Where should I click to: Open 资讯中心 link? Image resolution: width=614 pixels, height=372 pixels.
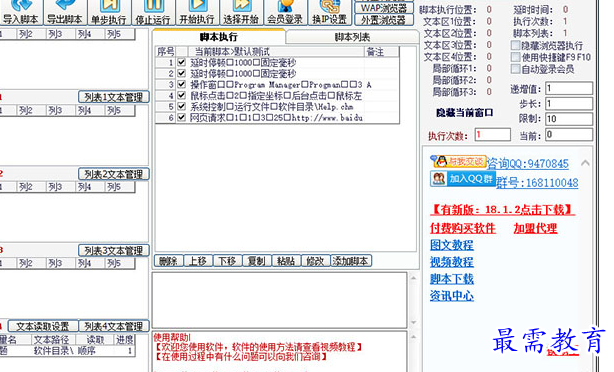click(x=452, y=296)
